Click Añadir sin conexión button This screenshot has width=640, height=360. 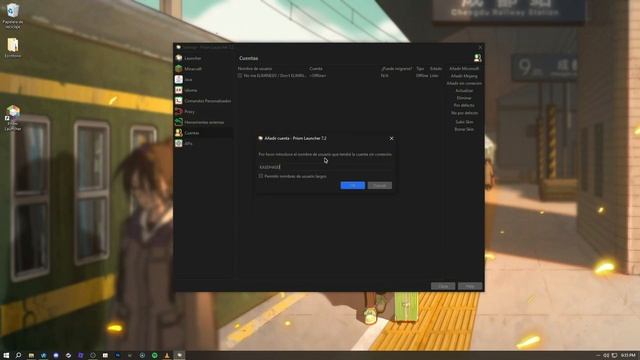click(x=464, y=83)
